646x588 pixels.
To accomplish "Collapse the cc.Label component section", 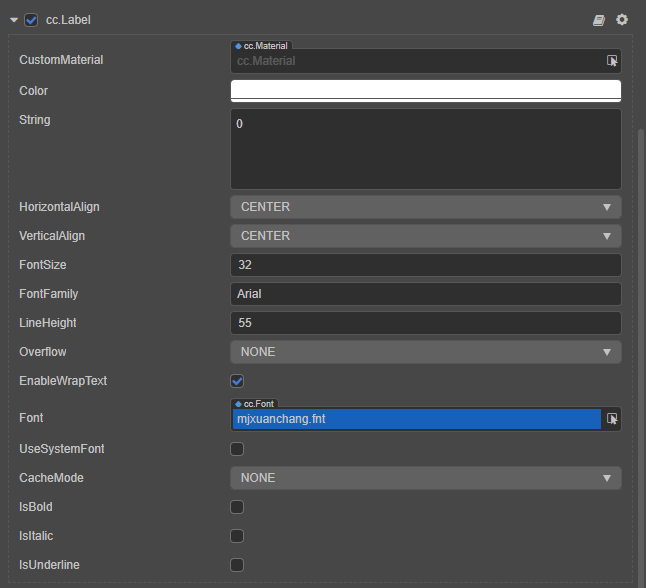I will 14,20.
